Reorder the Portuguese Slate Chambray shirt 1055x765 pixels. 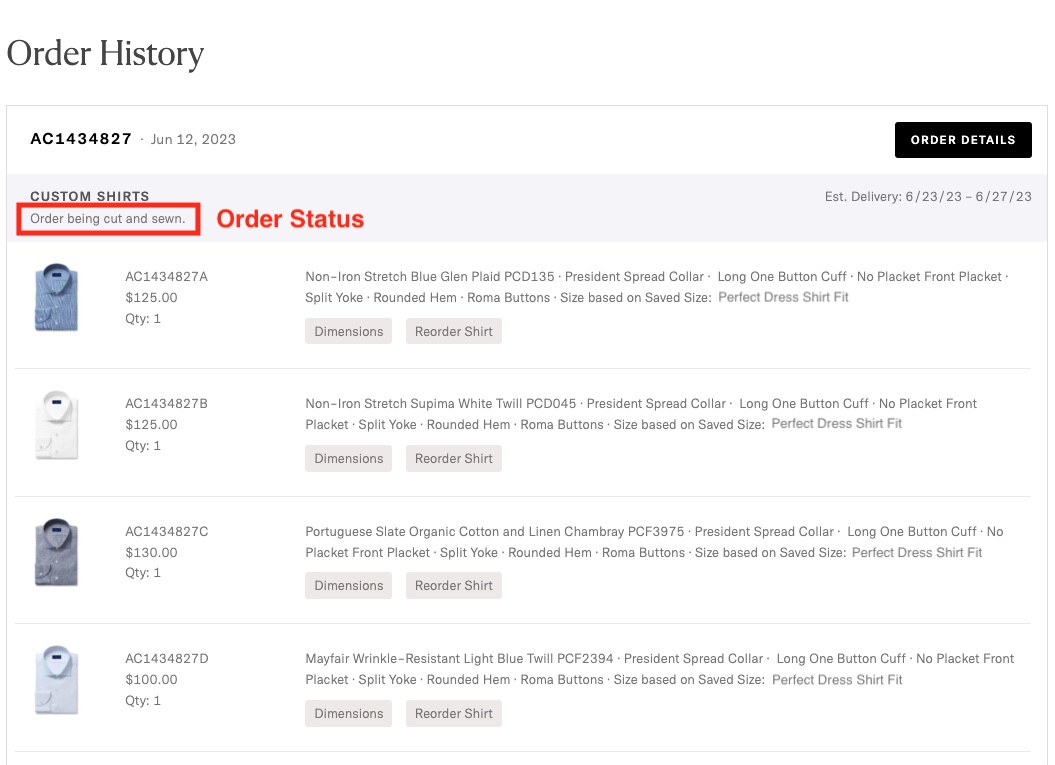(x=453, y=585)
